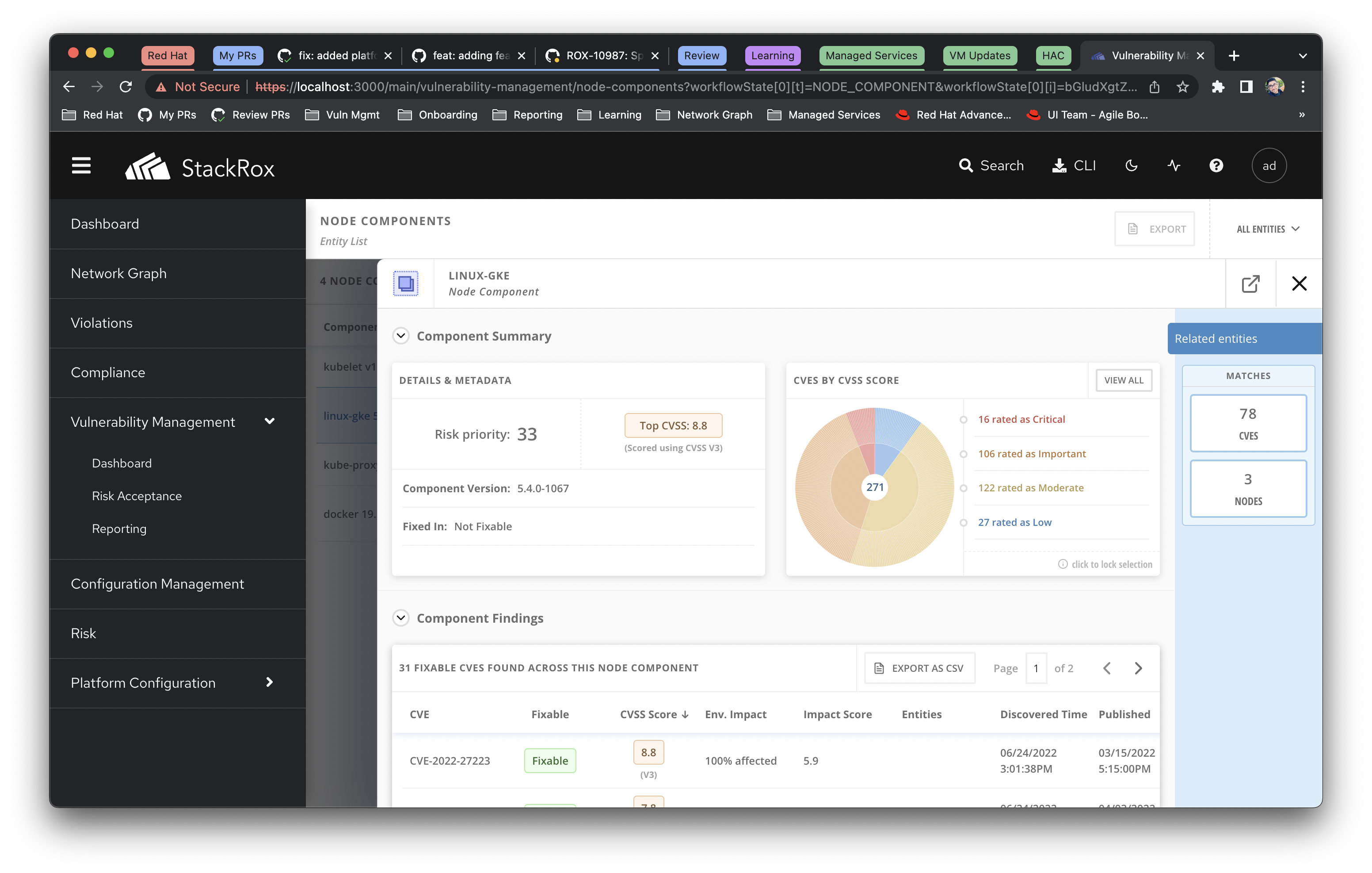Open system health pulse icon

click(1174, 166)
